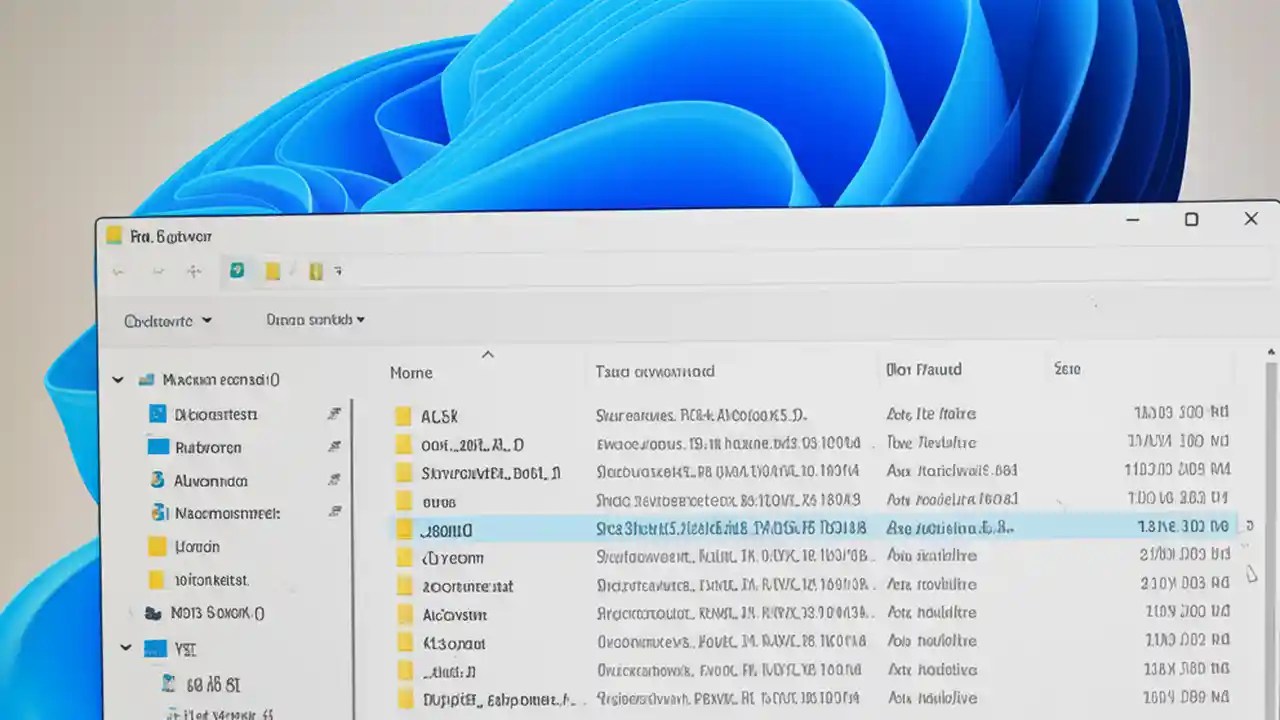Viewport: 1280px width, 720px height.
Task: Open the 'Chdttovrte' command bar menu
Action: tap(167, 320)
